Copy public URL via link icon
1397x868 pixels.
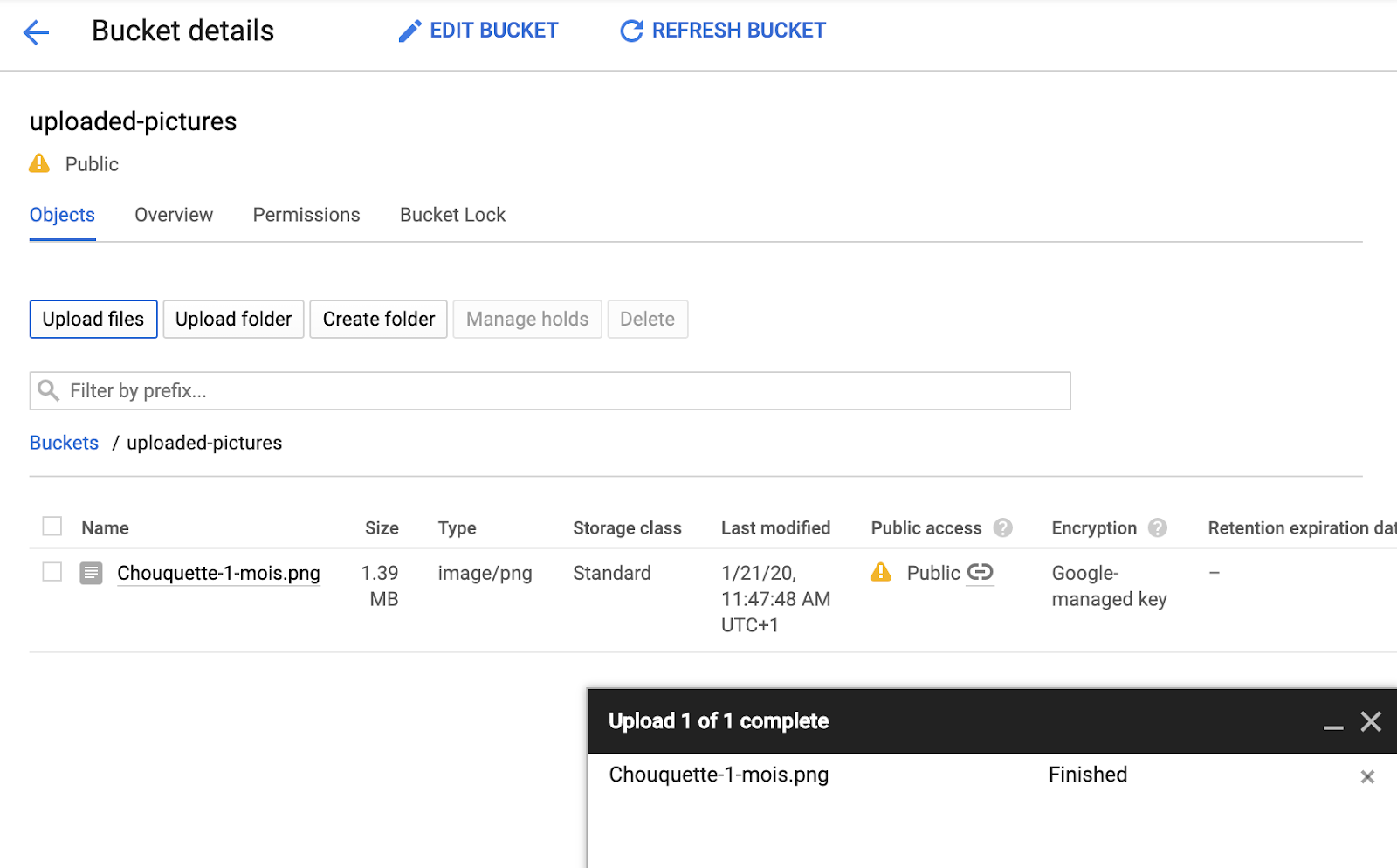coord(981,572)
